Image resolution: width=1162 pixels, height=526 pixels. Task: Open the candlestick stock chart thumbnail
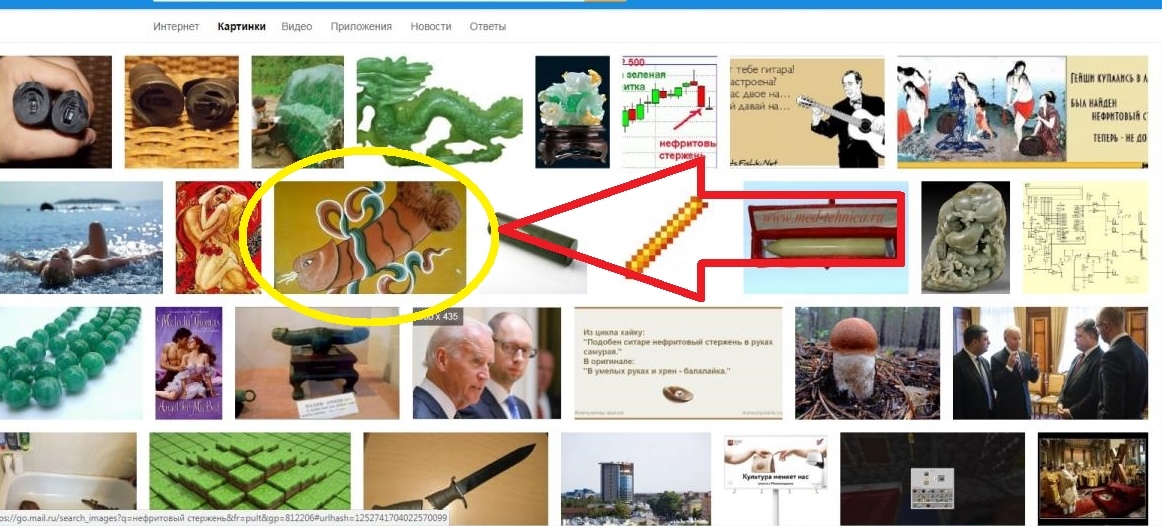[x=669, y=112]
